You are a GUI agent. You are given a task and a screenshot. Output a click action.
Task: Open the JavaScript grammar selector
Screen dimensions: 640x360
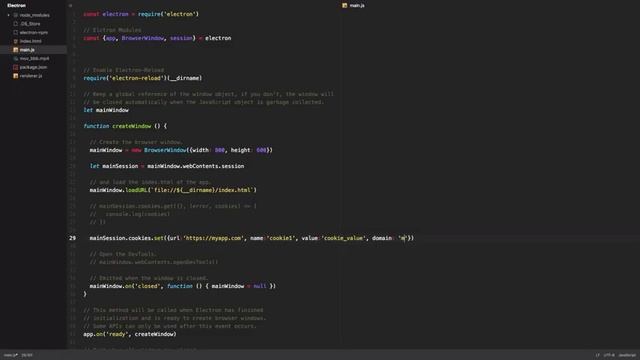pyautogui.click(x=627, y=355)
